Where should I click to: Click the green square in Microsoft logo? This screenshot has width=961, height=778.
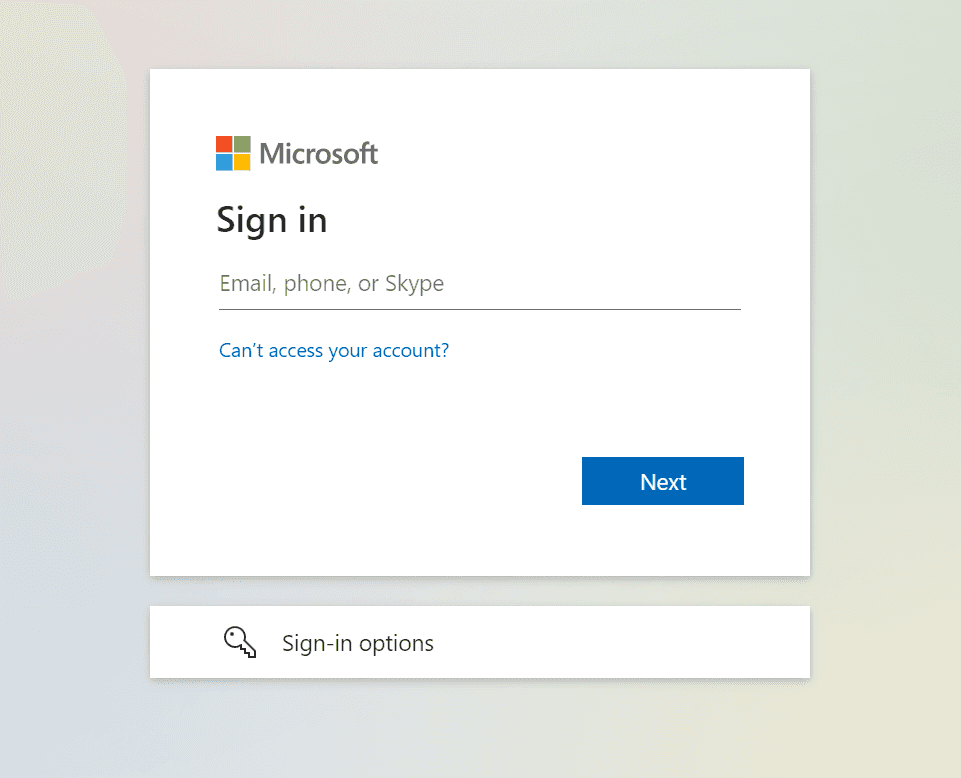242,144
